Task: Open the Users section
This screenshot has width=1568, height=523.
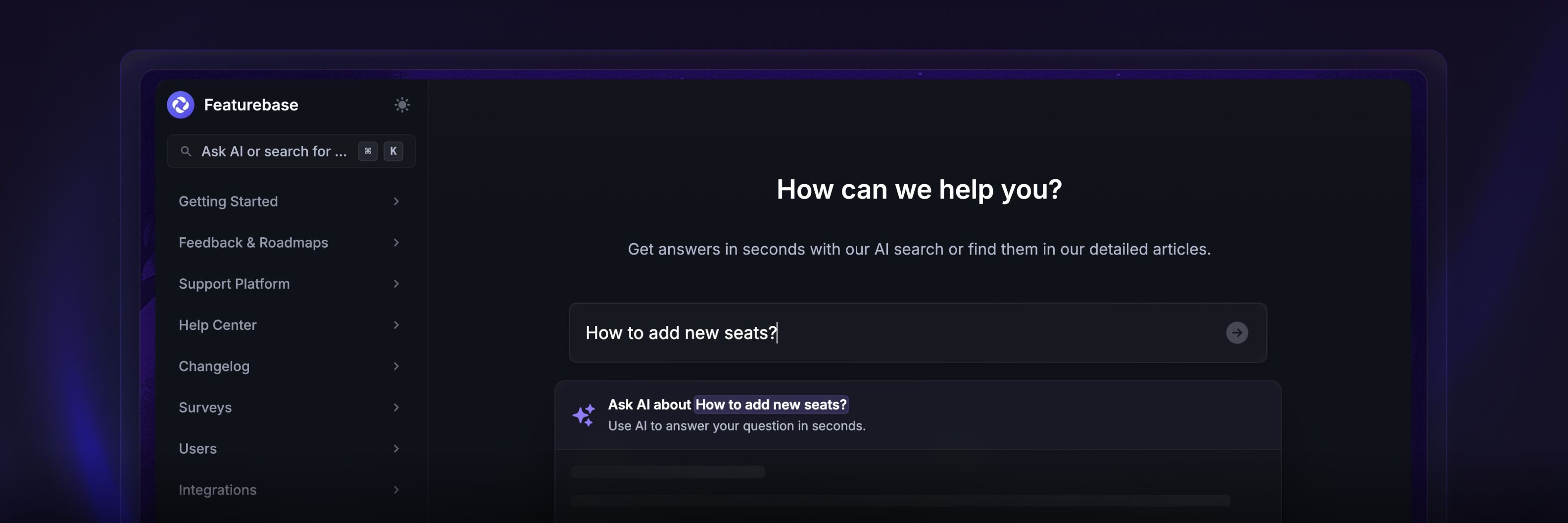Action: coord(198,449)
